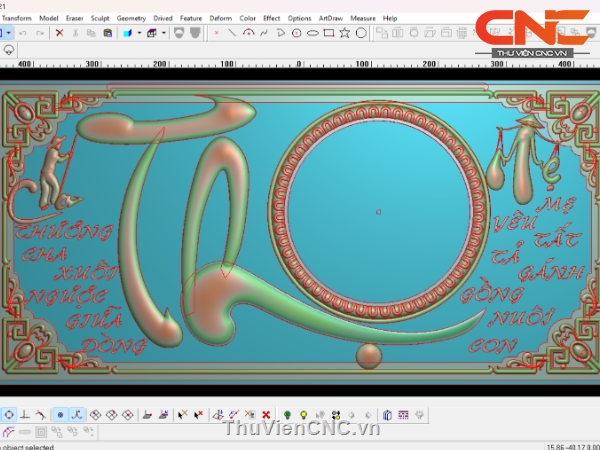Select the star shape drawing tool
Screen dimensions: 600x450
pos(344,33)
